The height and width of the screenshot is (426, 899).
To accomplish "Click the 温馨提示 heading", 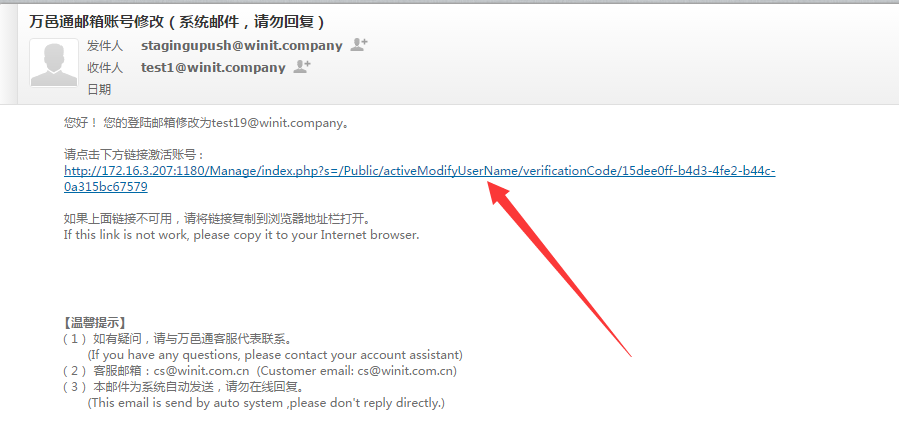I will point(95,322).
